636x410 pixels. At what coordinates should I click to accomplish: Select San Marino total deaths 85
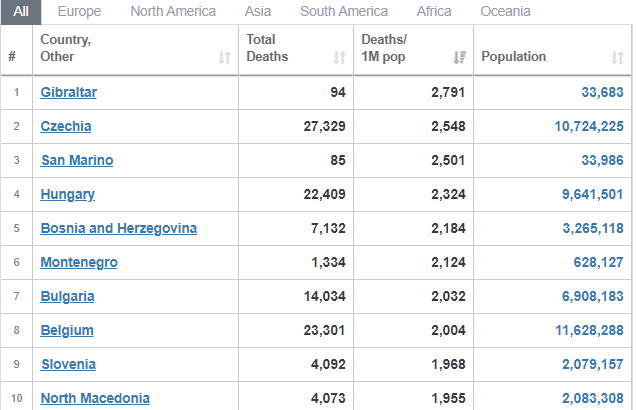[338, 161]
